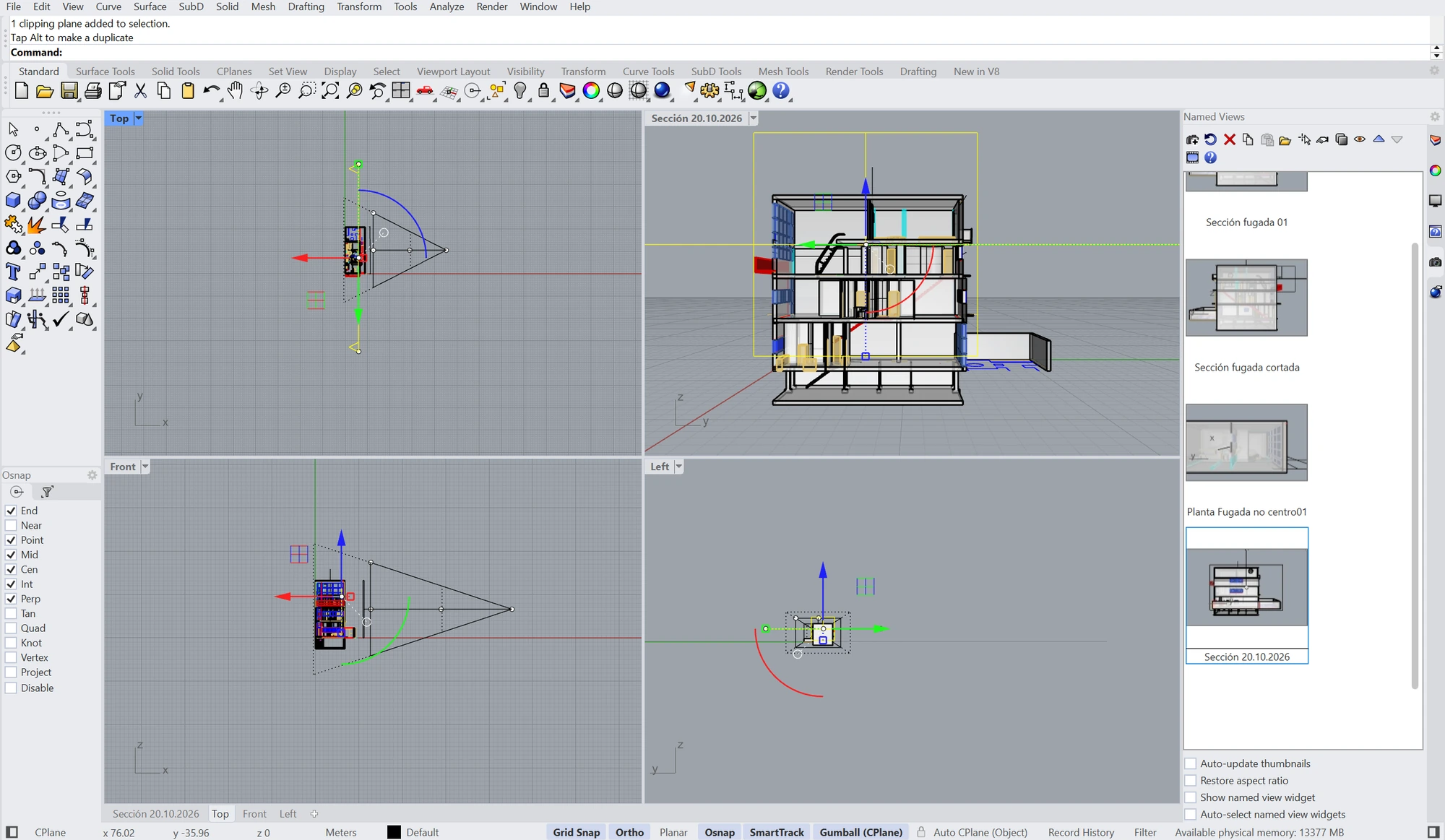This screenshot has height=840, width=1445.
Task: Select the pointer arrow tool in sidebar
Action: [13, 129]
